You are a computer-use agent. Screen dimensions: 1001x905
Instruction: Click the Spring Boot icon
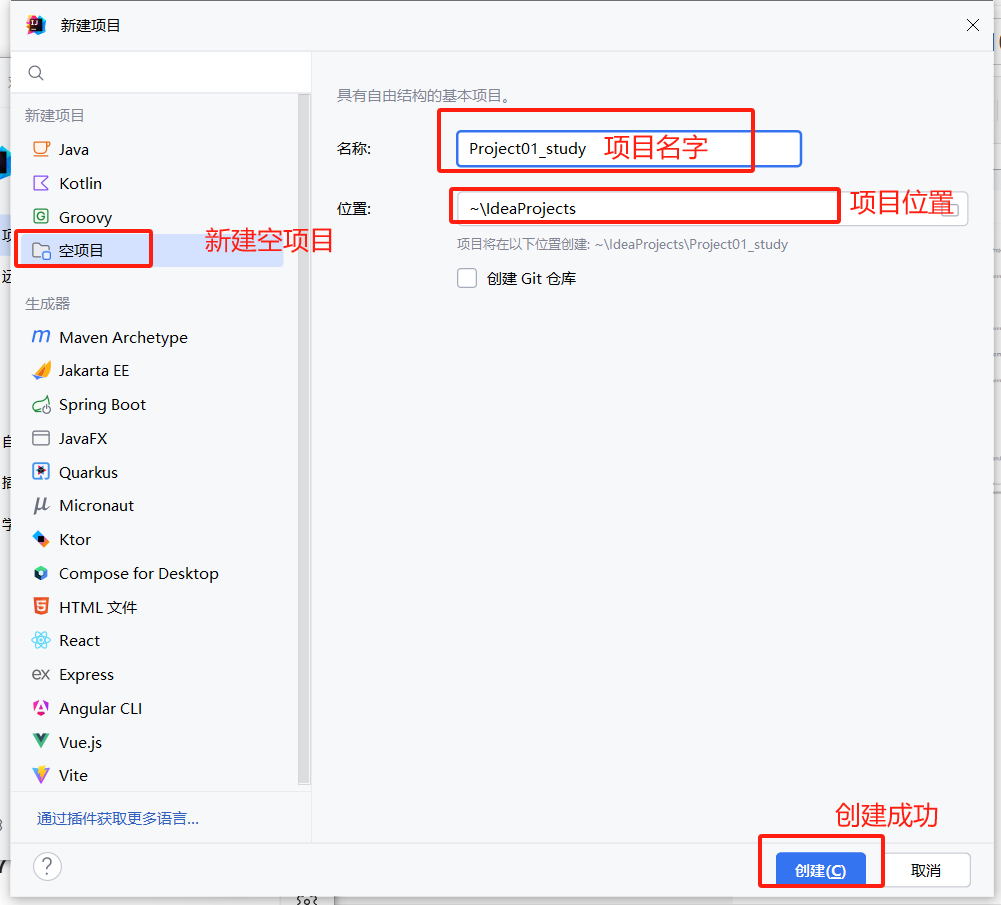pos(41,405)
